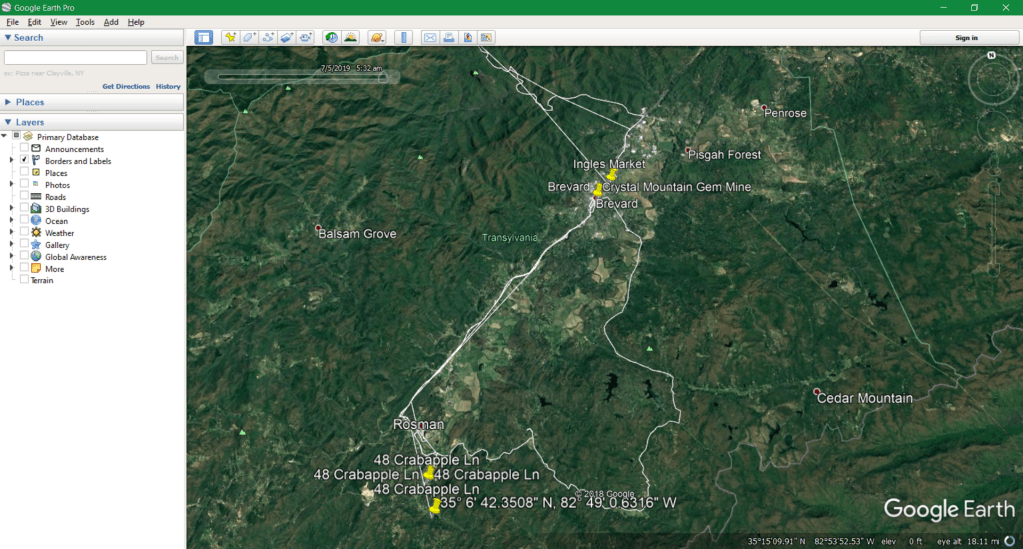Show the ruler measurement tool
The height and width of the screenshot is (549, 1023).
404,38
